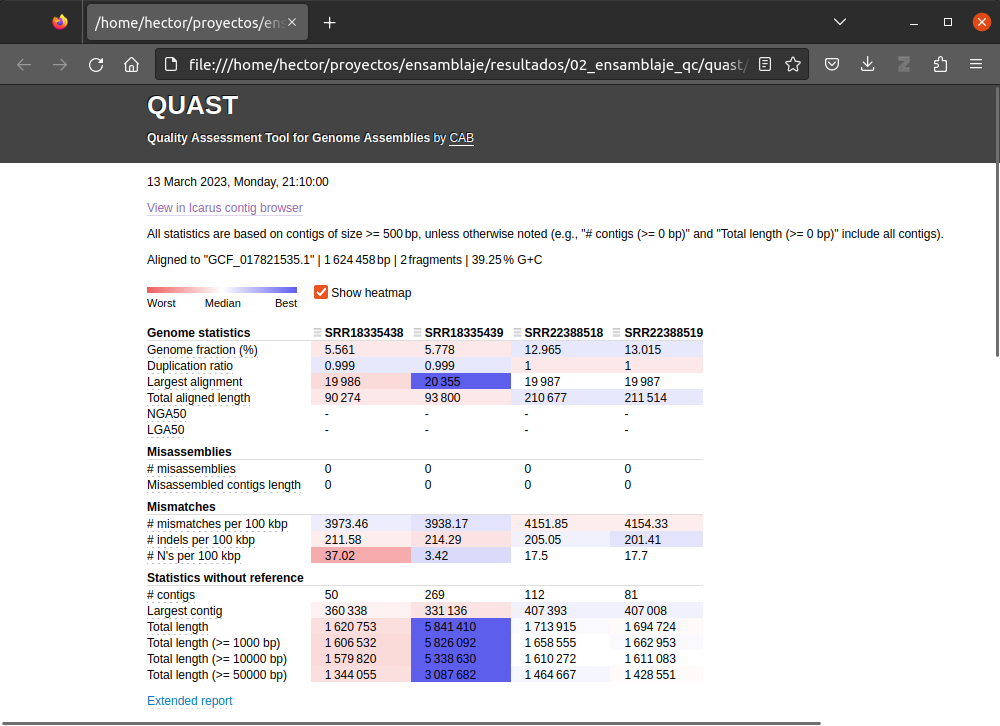Select the /home/hector/proyectos browser tab
This screenshot has height=726, width=1000.
(x=197, y=22)
